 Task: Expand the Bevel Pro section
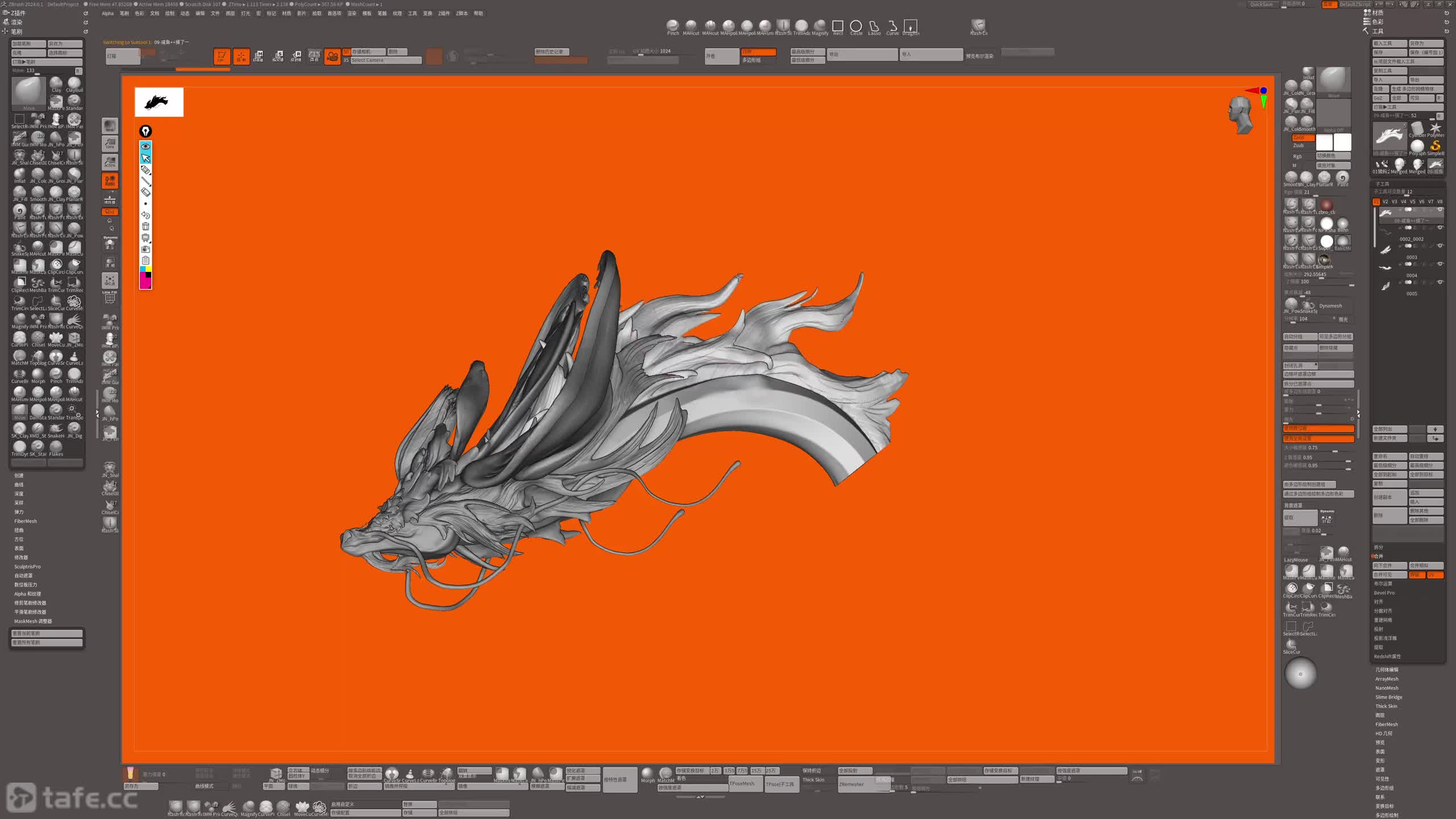pos(1384,593)
